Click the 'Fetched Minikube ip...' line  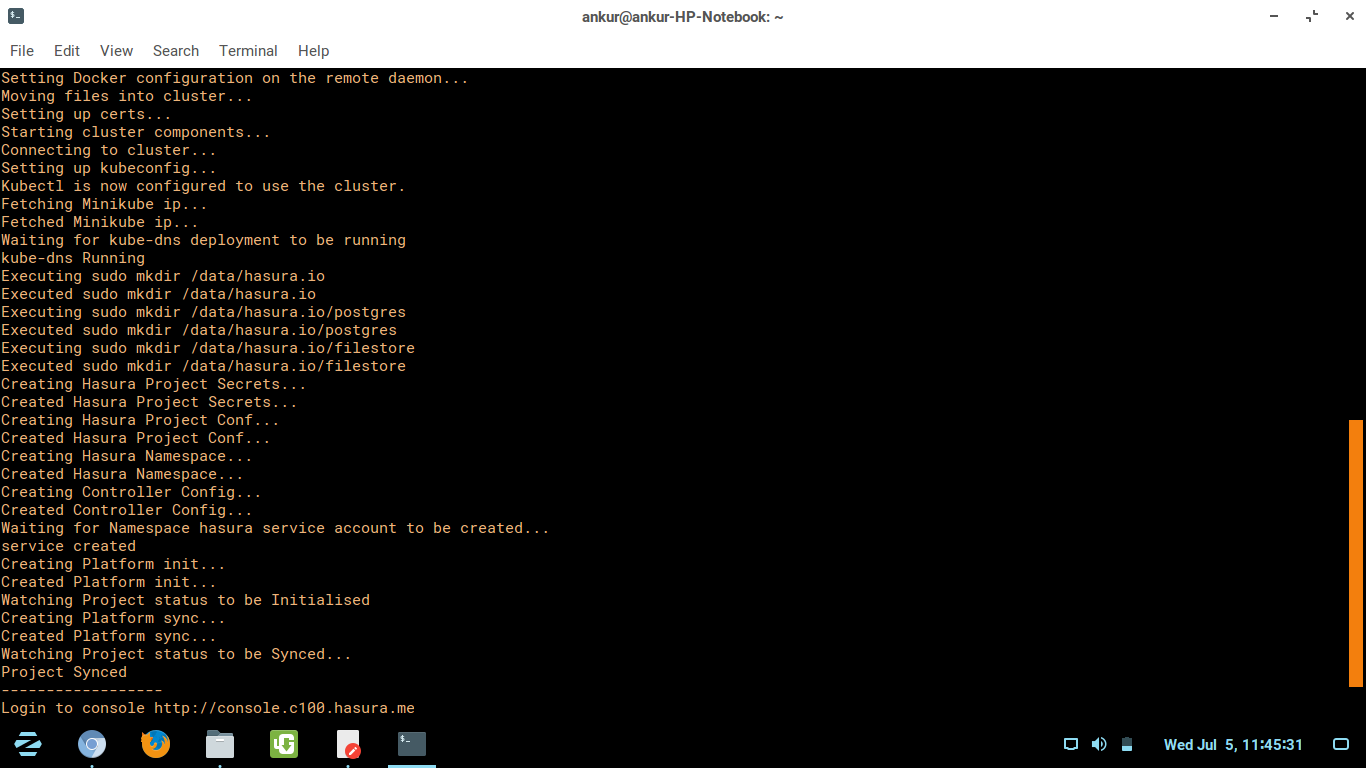[x=100, y=222]
